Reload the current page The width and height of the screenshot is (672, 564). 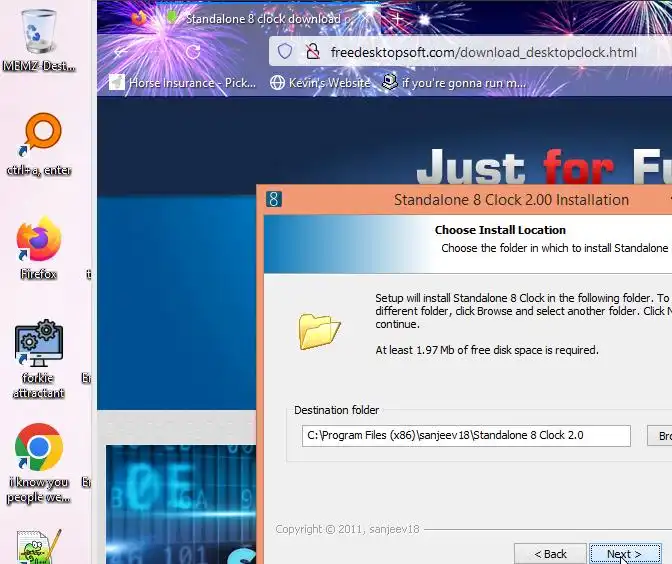point(193,52)
